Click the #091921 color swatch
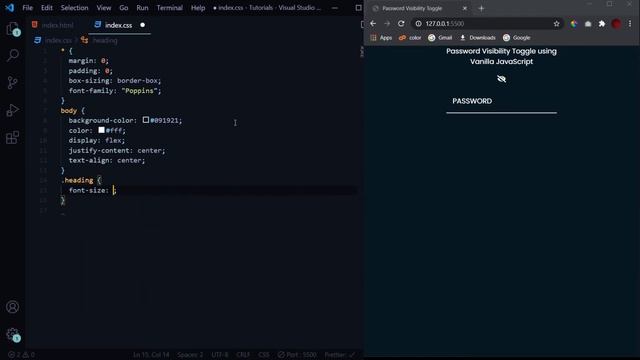 click(x=146, y=120)
